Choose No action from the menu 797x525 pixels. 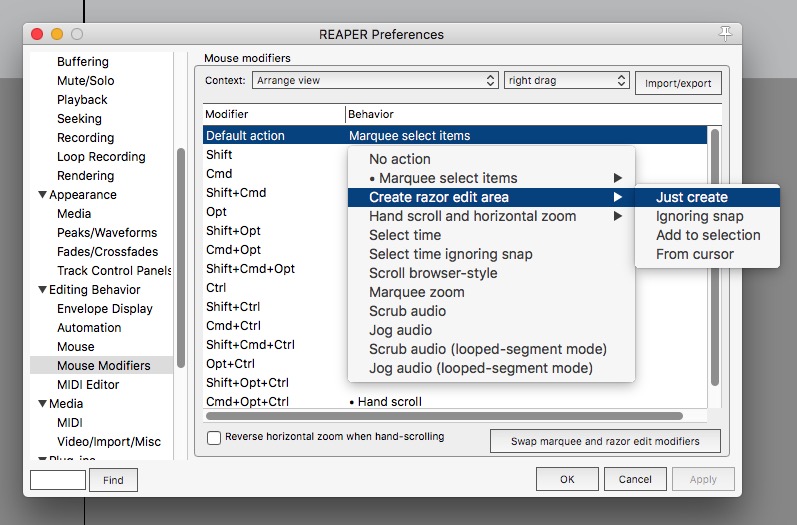point(491,159)
